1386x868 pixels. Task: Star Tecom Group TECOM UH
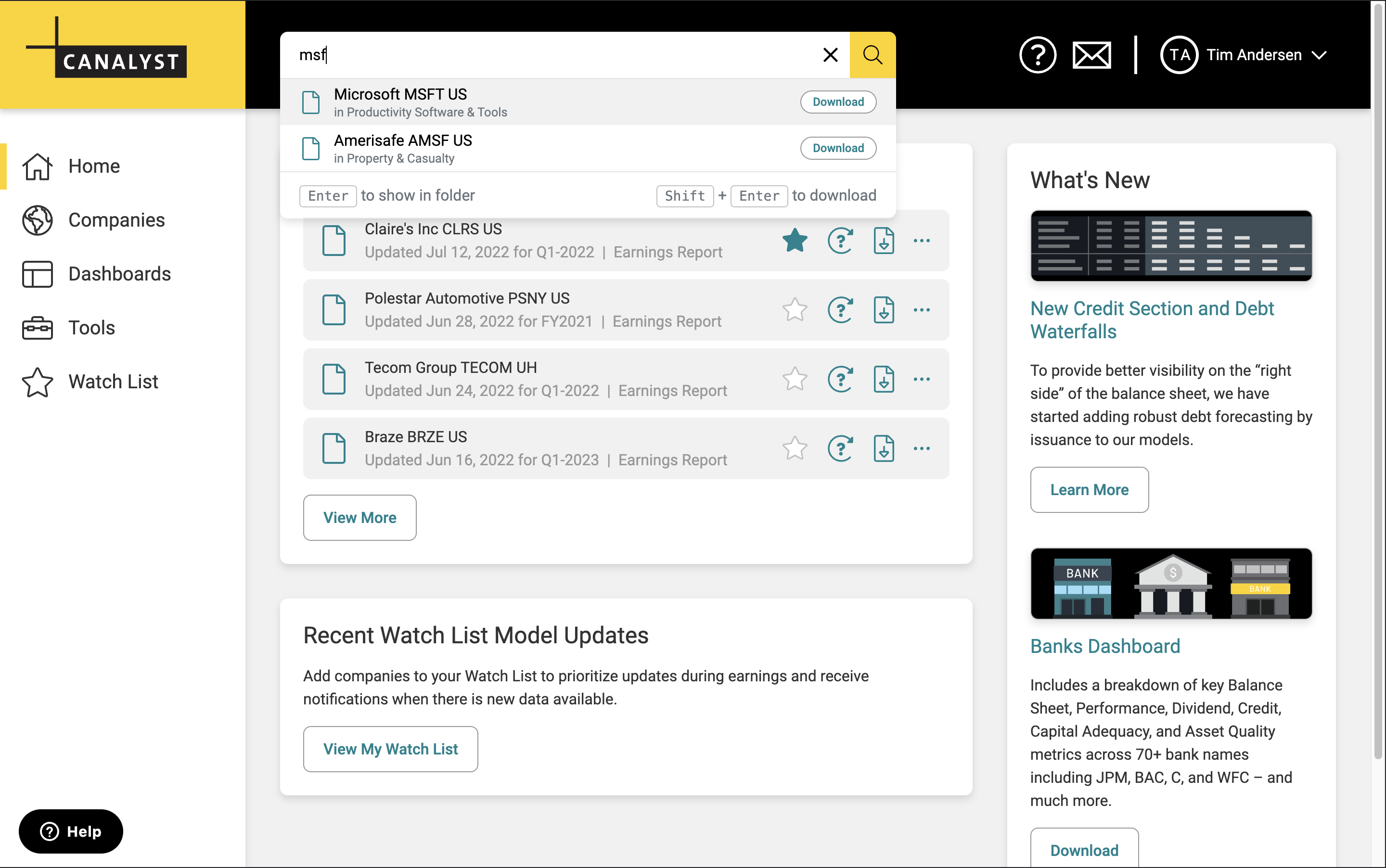coord(795,380)
